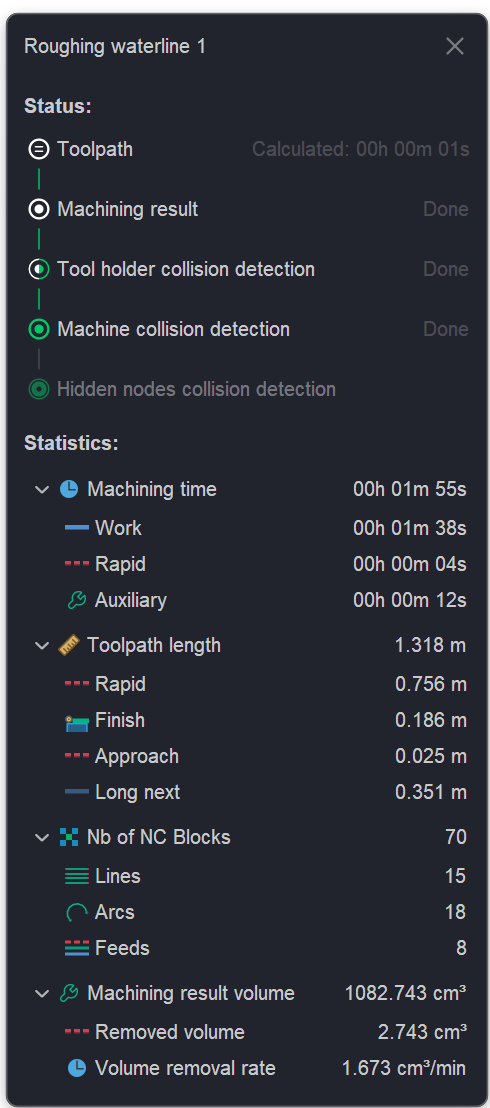490x1108 pixels.
Task: Click the Auxiliary wrench icon
Action: (76, 601)
